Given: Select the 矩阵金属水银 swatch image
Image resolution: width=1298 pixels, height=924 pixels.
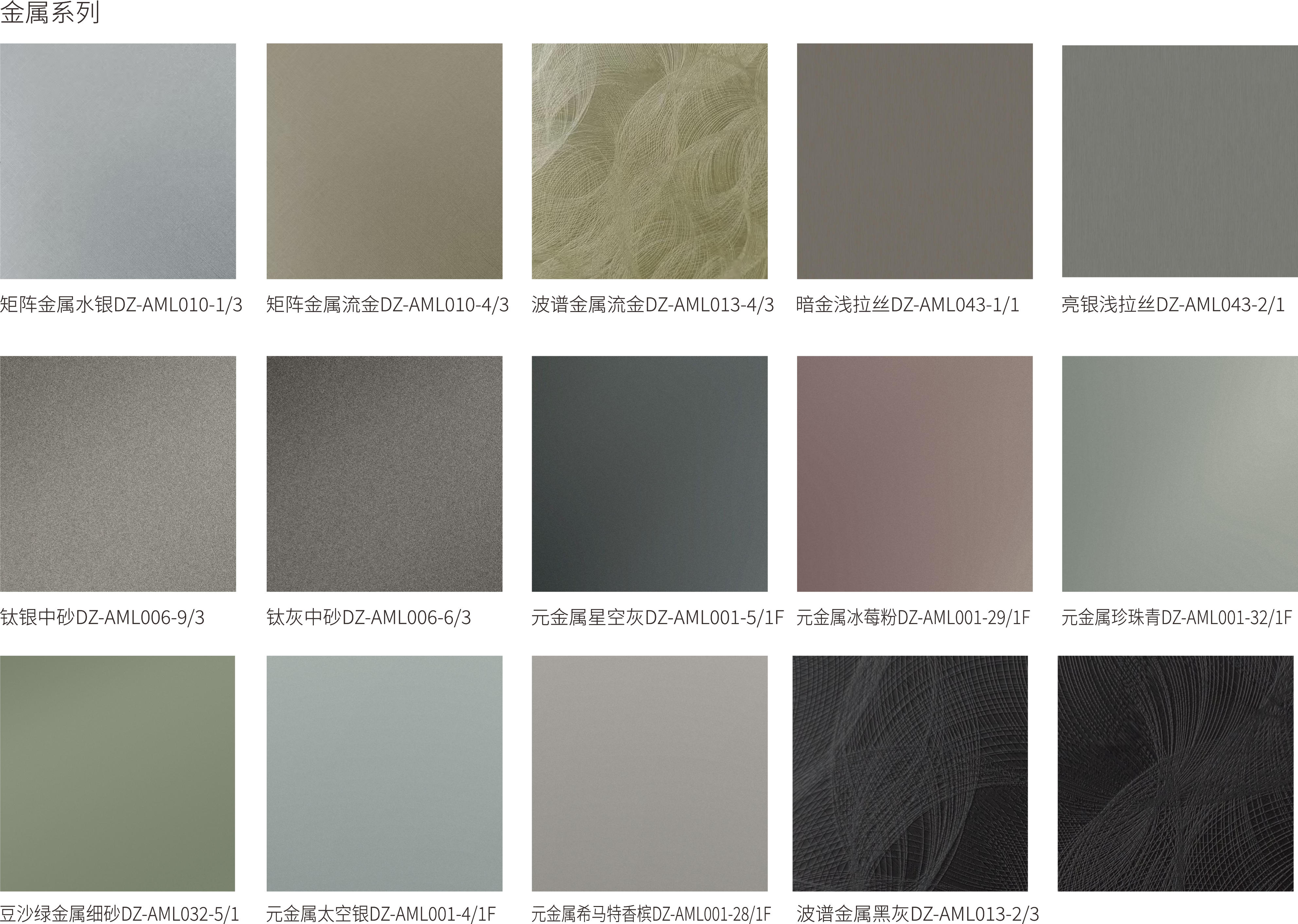Looking at the screenshot, I should 118,161.
